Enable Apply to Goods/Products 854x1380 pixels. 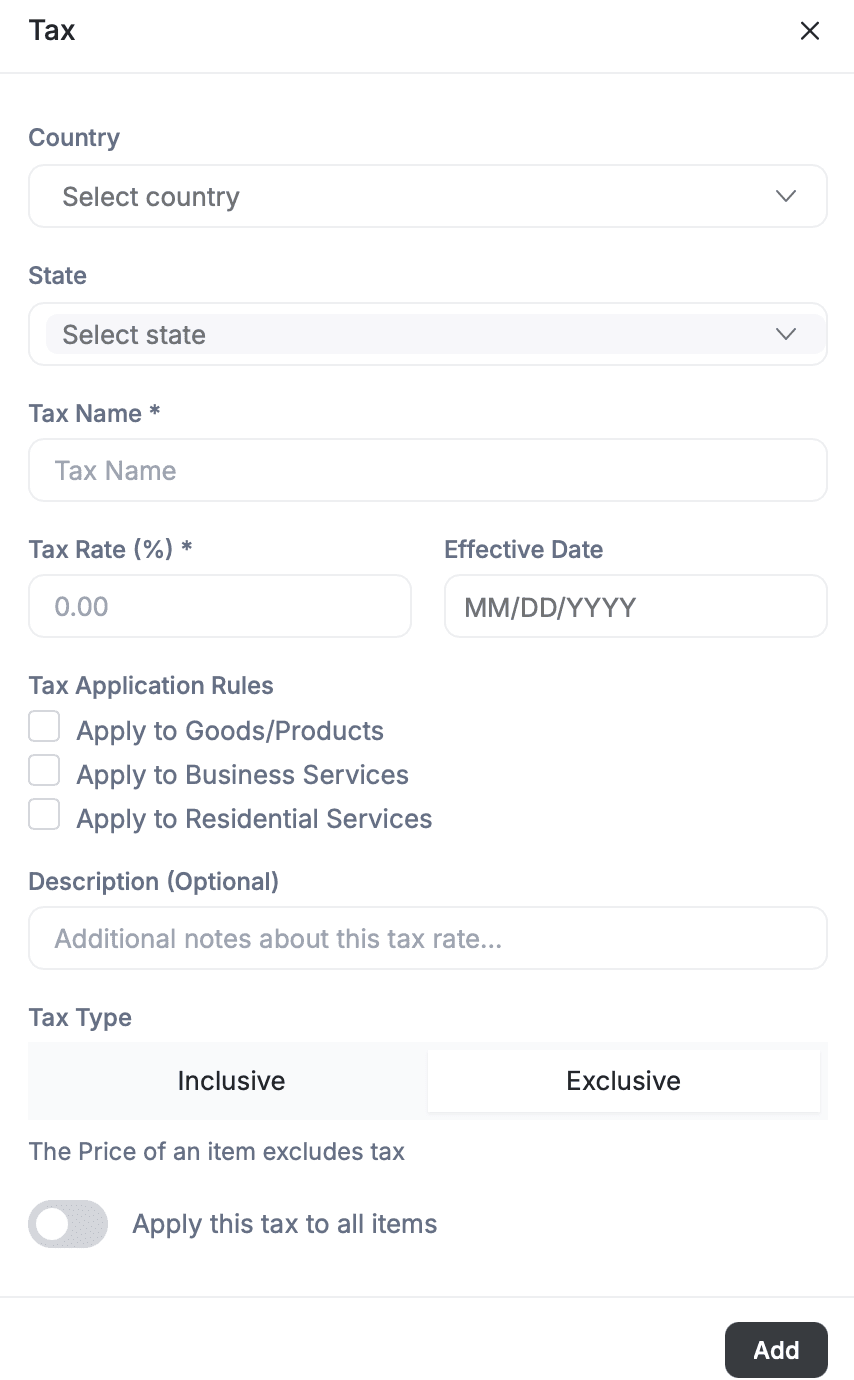[44, 726]
